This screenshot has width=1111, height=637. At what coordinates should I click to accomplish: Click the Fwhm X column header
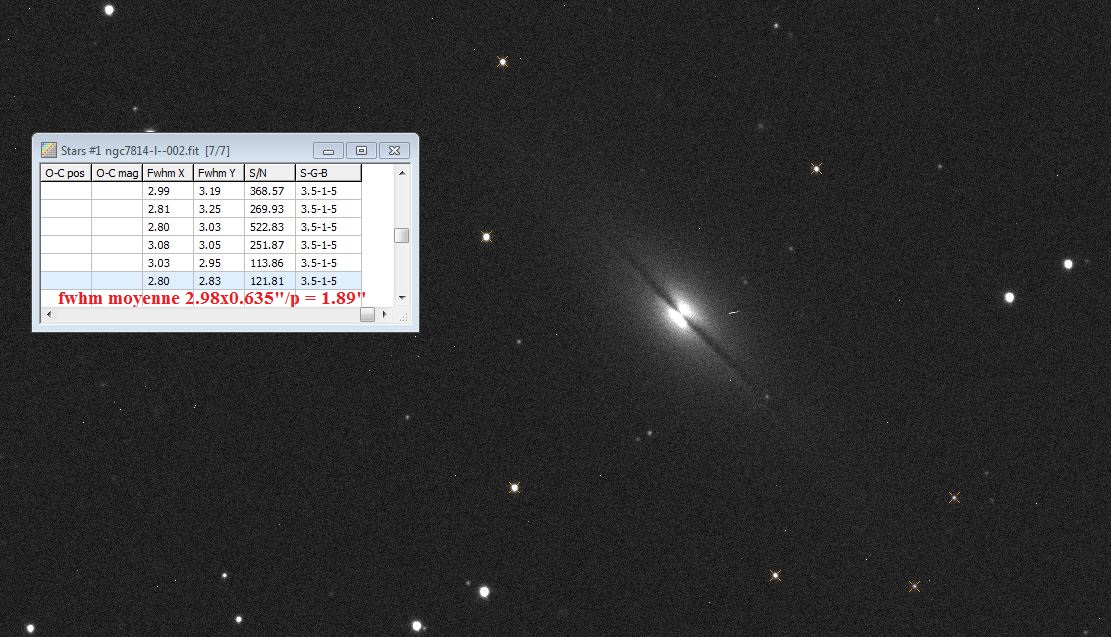tap(168, 173)
